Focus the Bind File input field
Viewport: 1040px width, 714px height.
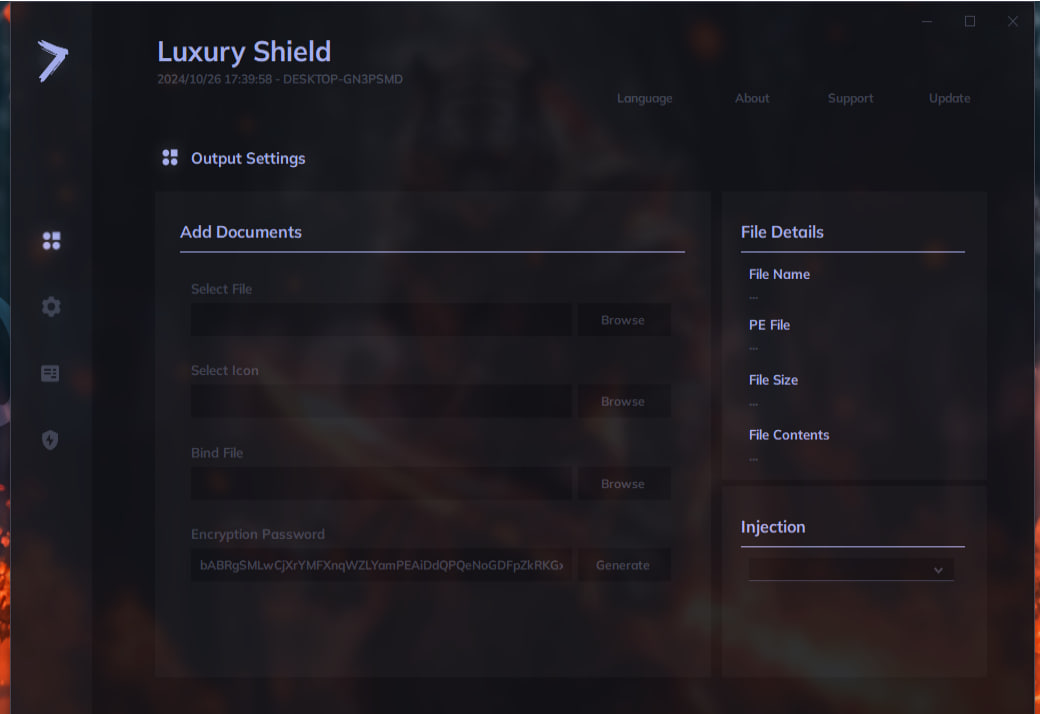pos(381,484)
